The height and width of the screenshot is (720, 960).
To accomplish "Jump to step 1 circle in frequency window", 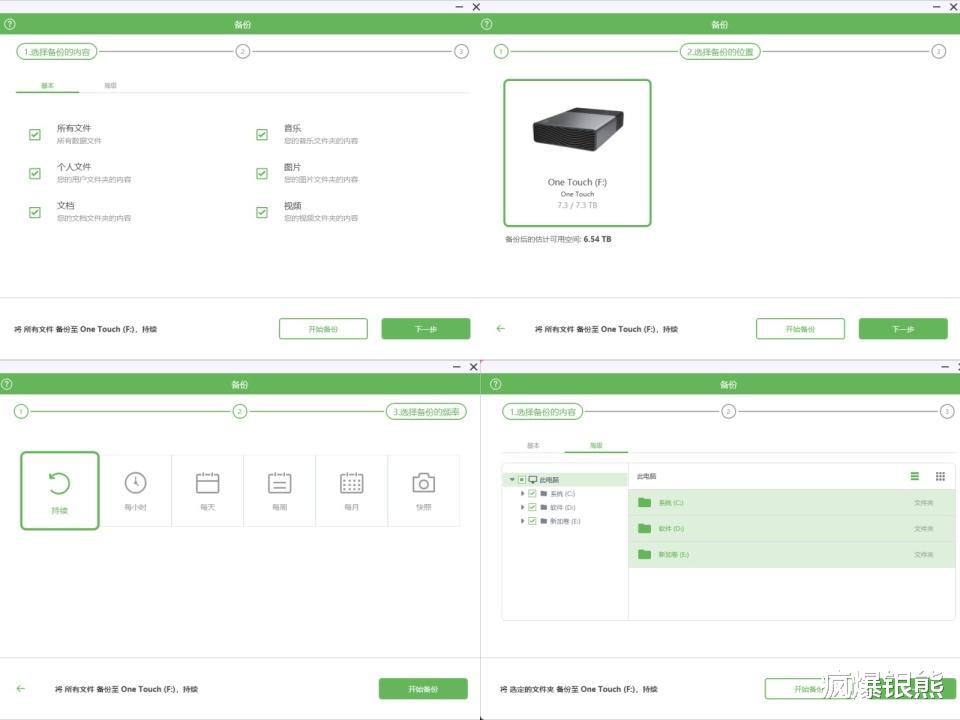I will click(x=21, y=411).
